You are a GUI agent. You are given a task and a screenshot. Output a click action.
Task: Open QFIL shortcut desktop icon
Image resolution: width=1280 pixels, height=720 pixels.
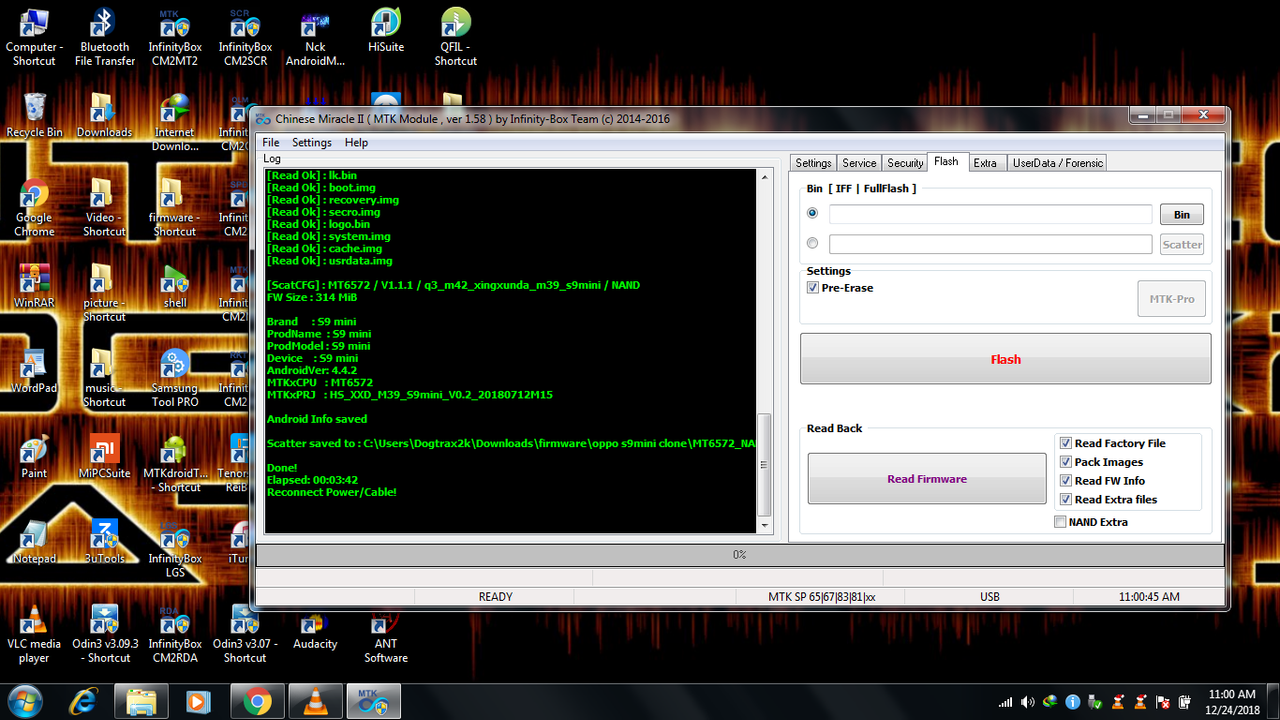click(456, 38)
